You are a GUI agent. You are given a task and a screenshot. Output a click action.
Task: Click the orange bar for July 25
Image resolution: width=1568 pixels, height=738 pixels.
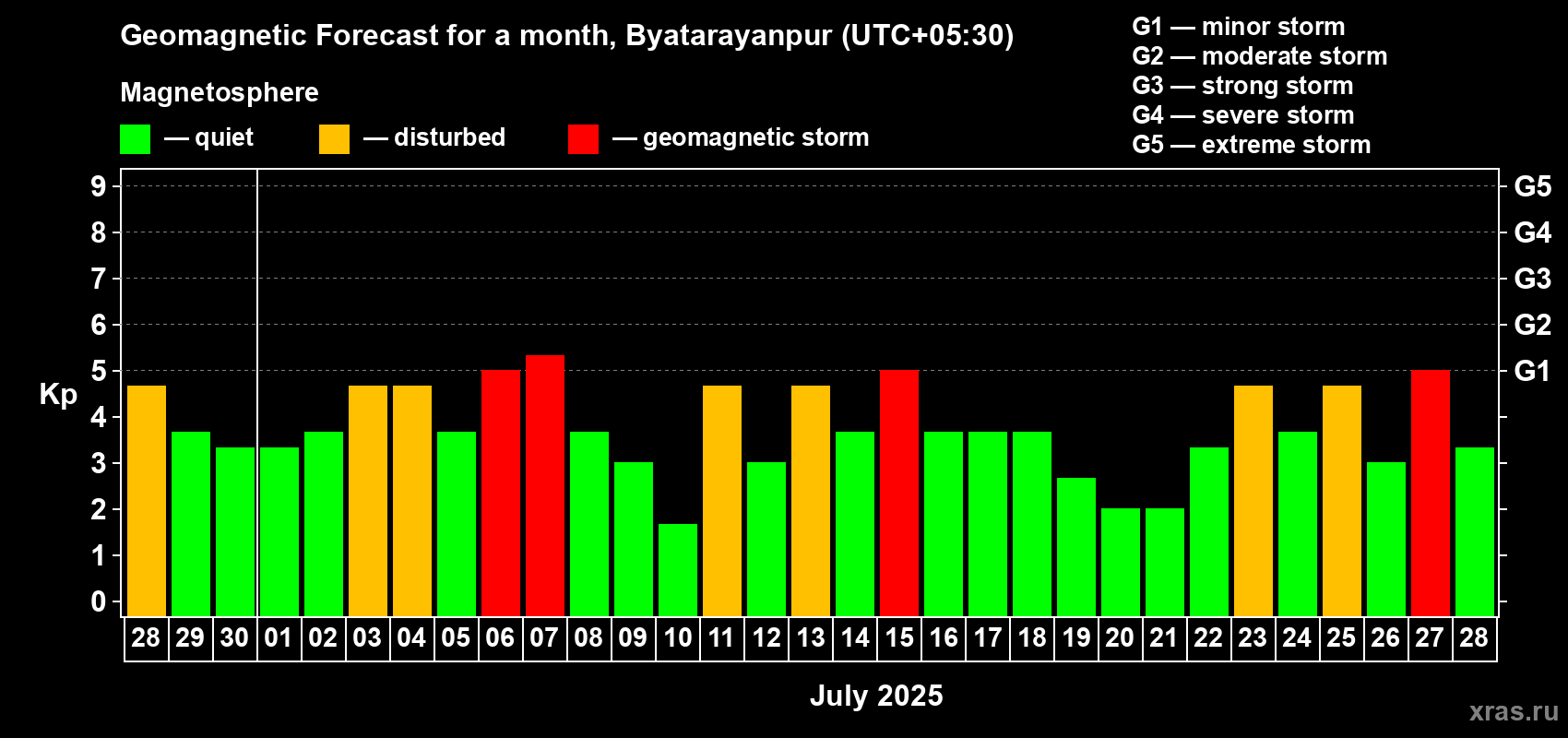point(1342,501)
